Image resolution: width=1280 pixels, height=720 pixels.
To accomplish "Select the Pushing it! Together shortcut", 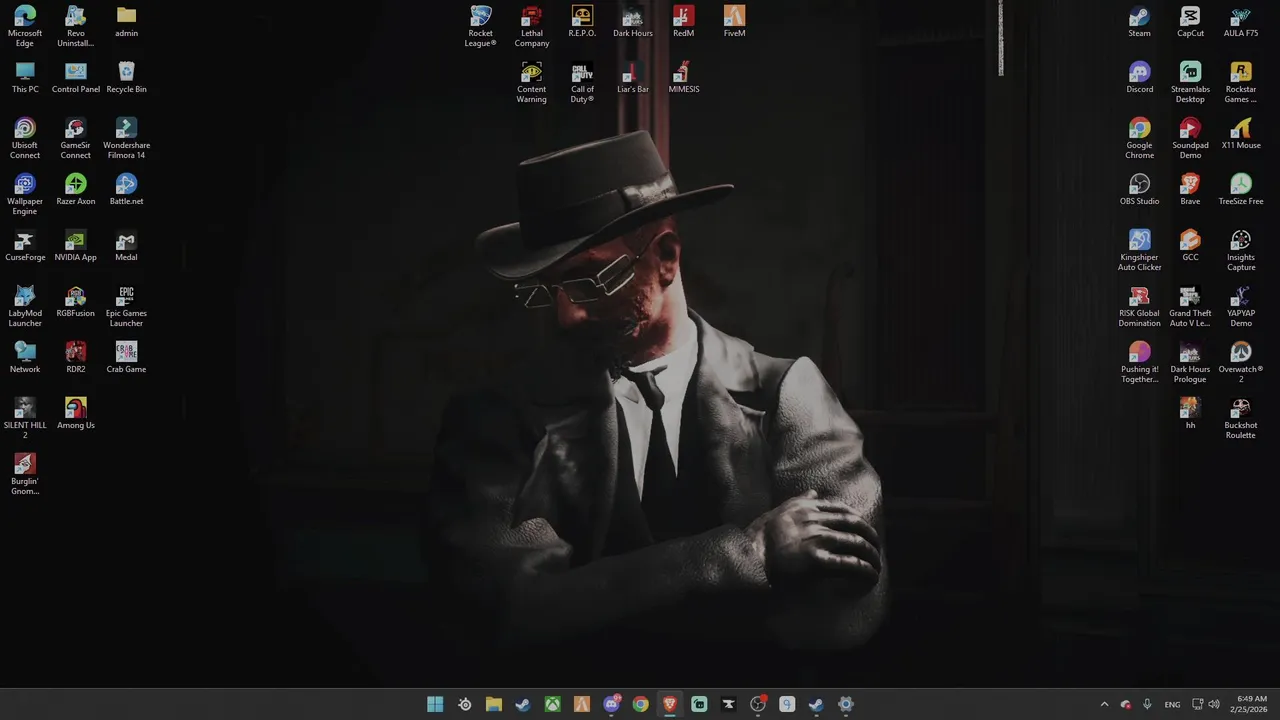I will click(1139, 362).
